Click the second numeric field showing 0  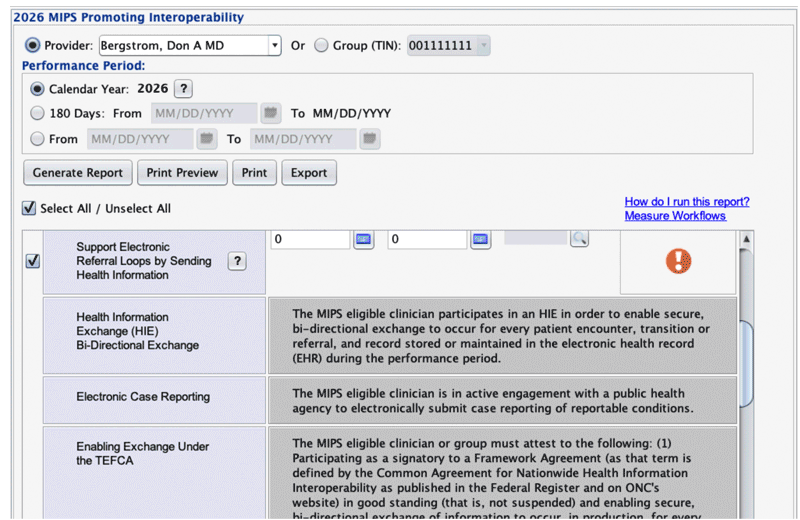427,239
